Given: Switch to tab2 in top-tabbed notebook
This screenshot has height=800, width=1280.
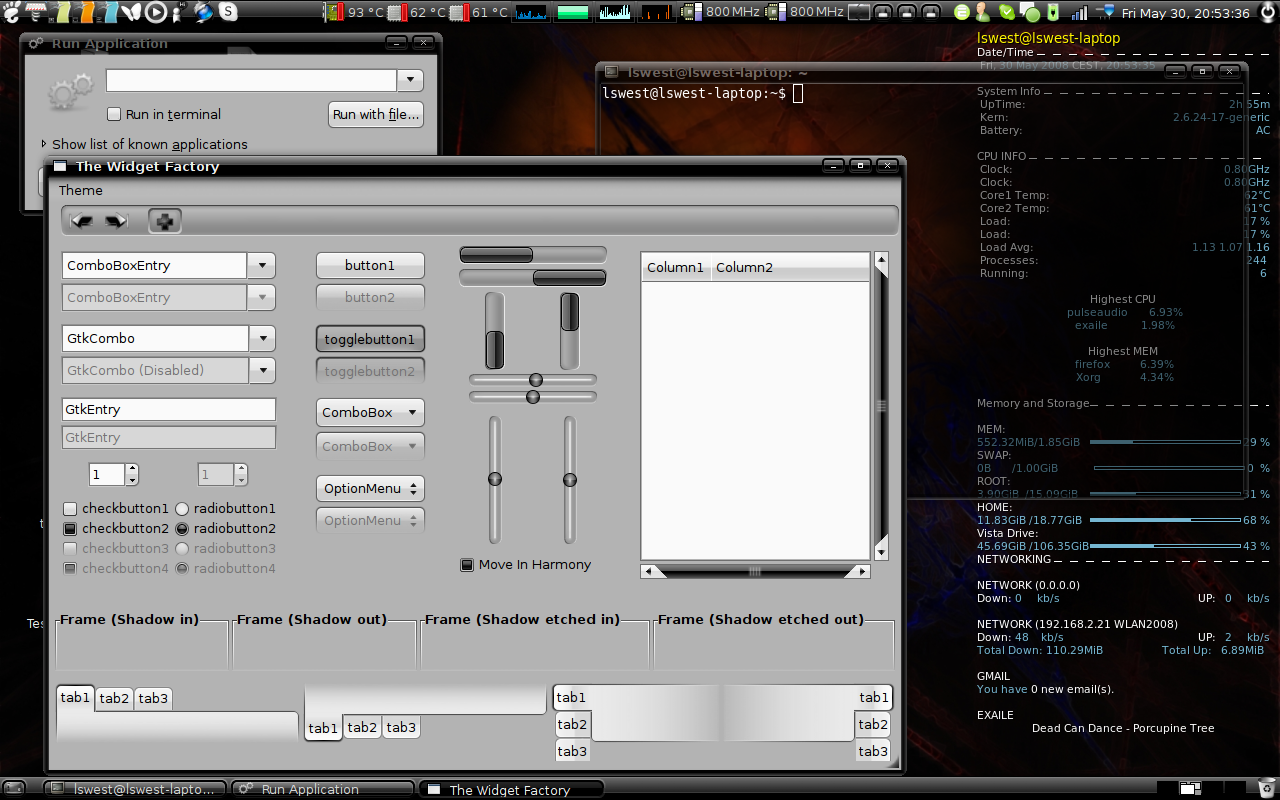Looking at the screenshot, I should pyautogui.click(x=114, y=698).
